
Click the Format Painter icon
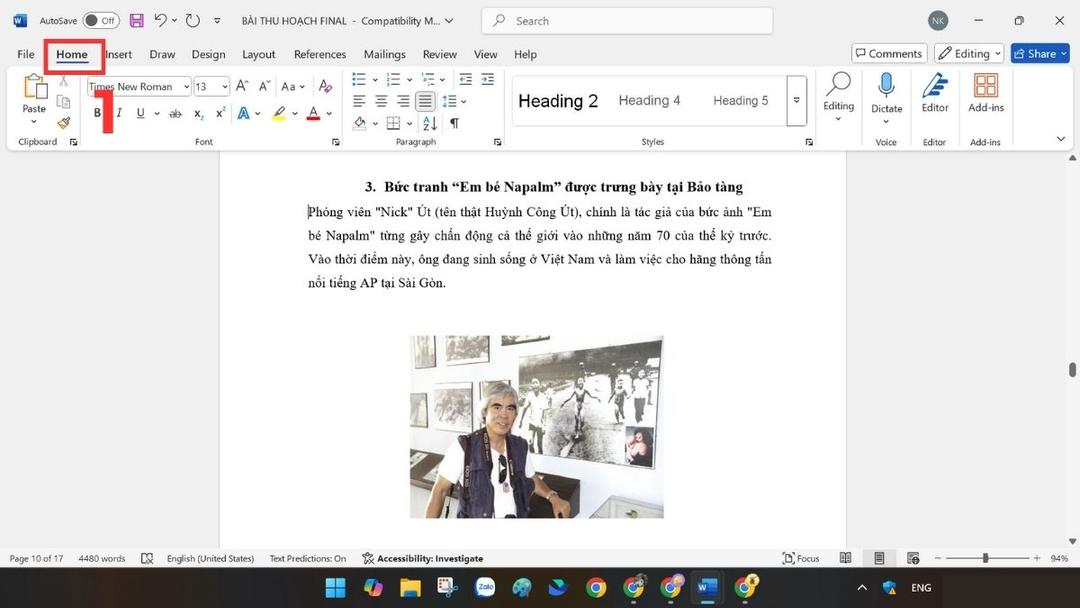point(62,123)
